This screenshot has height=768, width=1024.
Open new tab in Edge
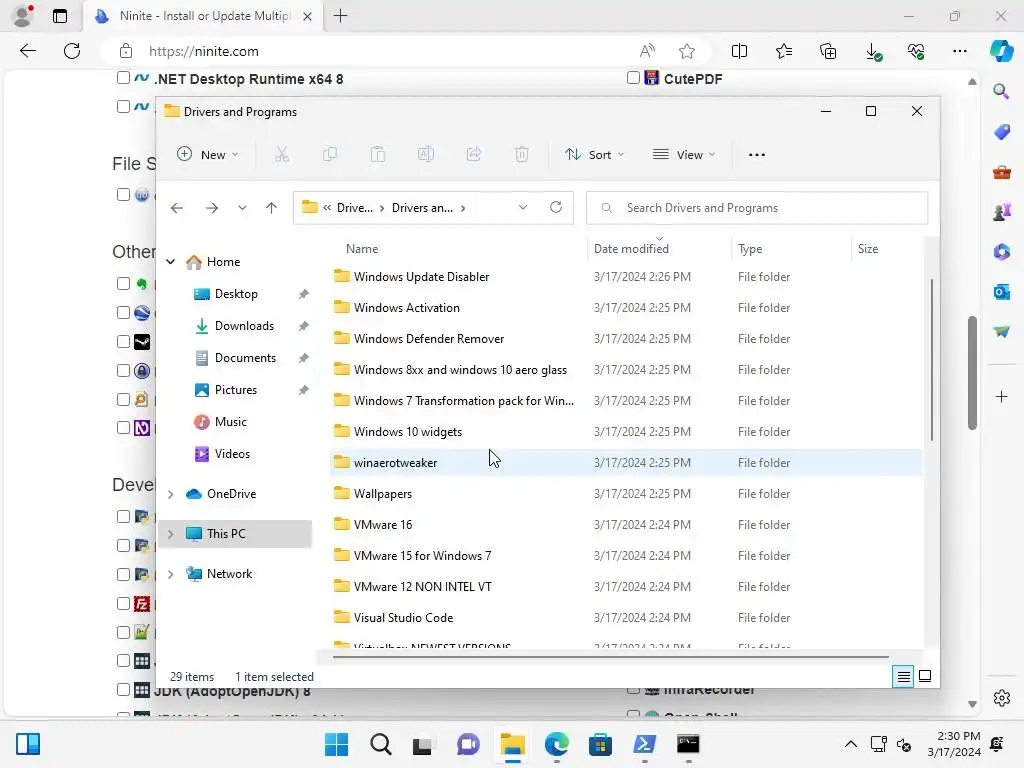[x=340, y=16]
